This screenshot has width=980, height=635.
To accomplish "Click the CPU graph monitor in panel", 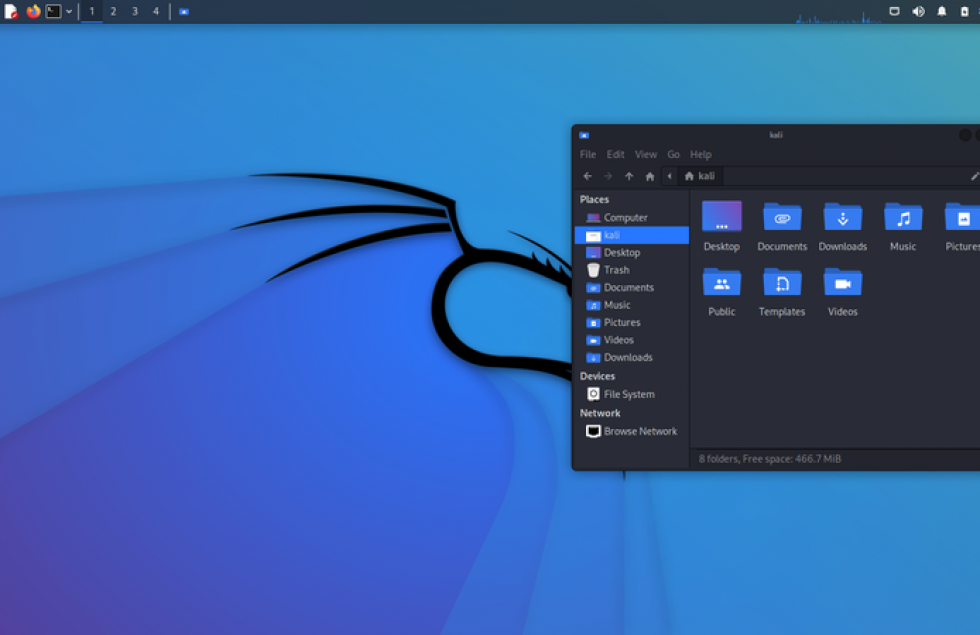I will 838,17.
